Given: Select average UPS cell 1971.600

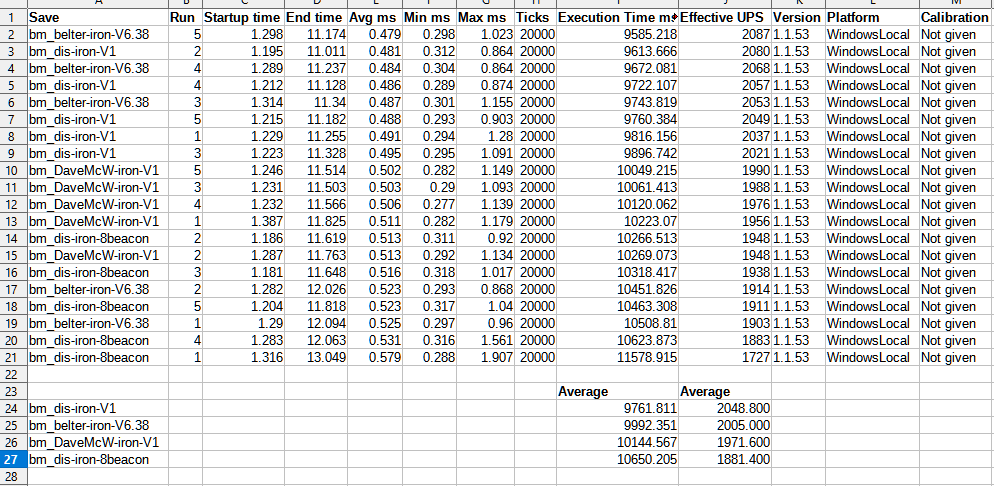Looking at the screenshot, I should pos(725,442).
